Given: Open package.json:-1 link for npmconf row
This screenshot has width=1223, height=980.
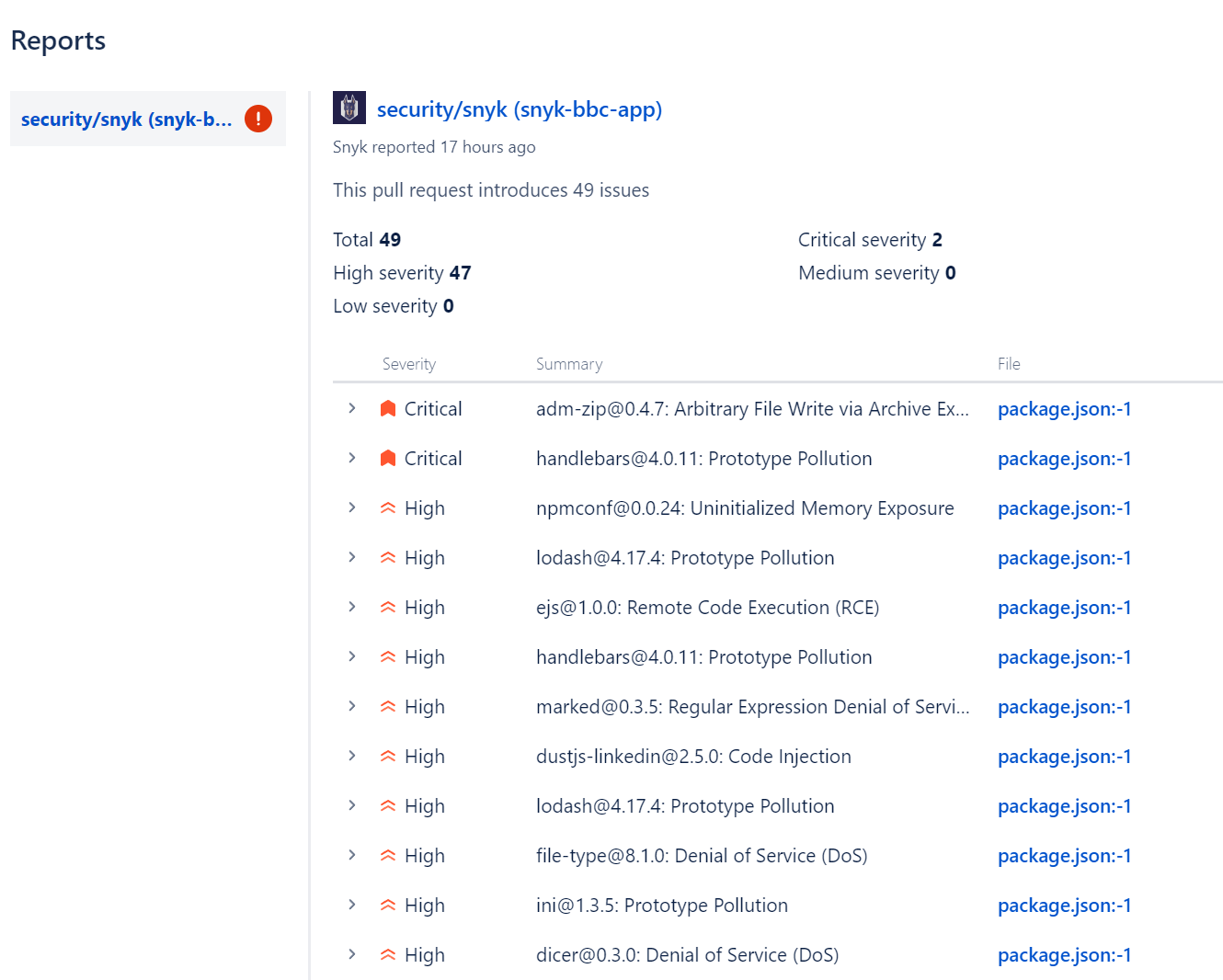Looking at the screenshot, I should [1064, 508].
